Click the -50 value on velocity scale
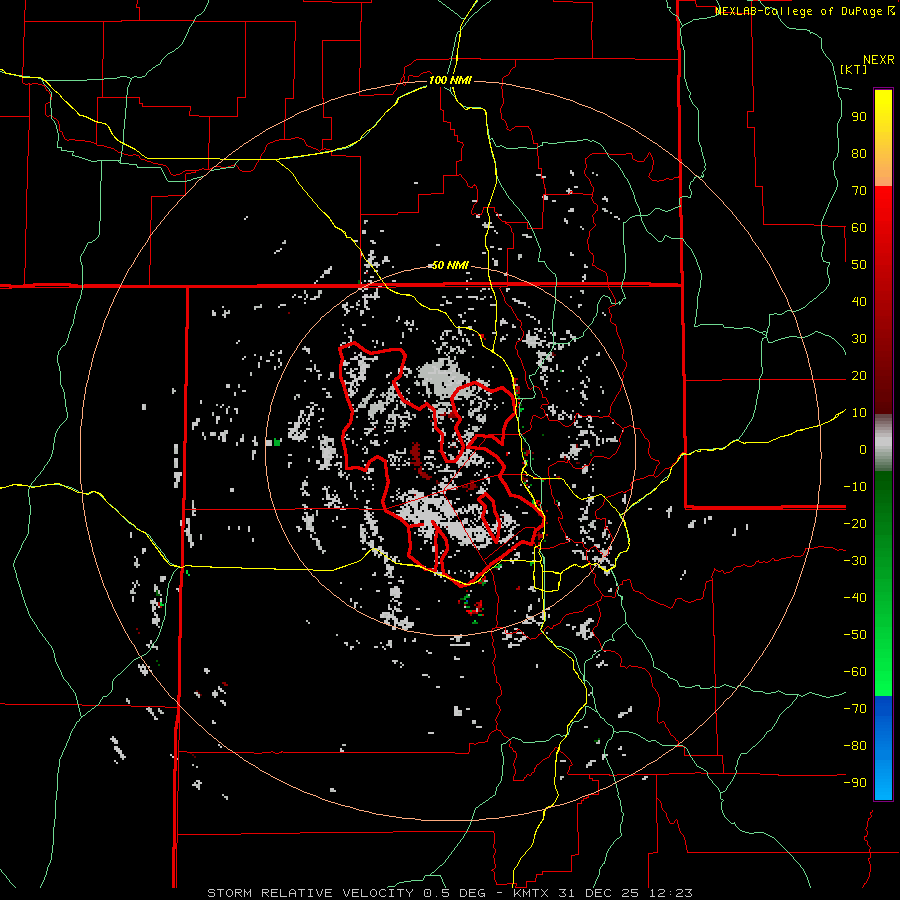Screen dimensions: 900x900 854,635
